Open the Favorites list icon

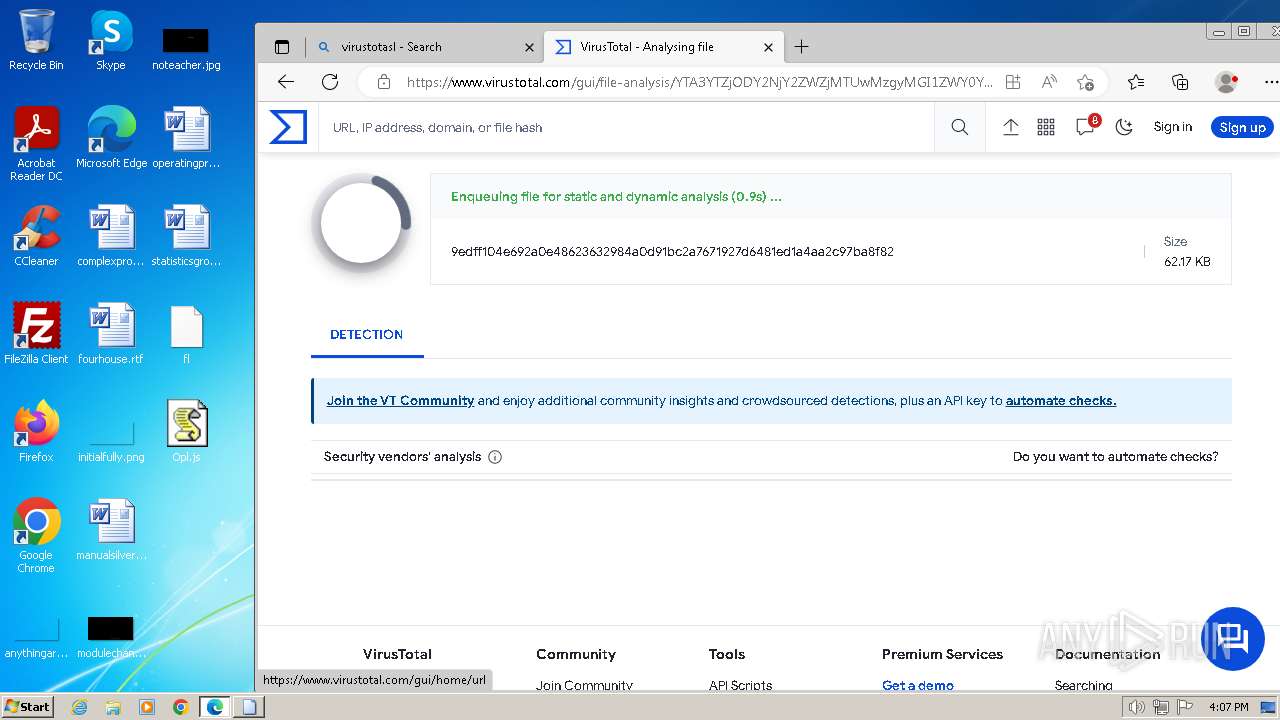tap(1135, 82)
